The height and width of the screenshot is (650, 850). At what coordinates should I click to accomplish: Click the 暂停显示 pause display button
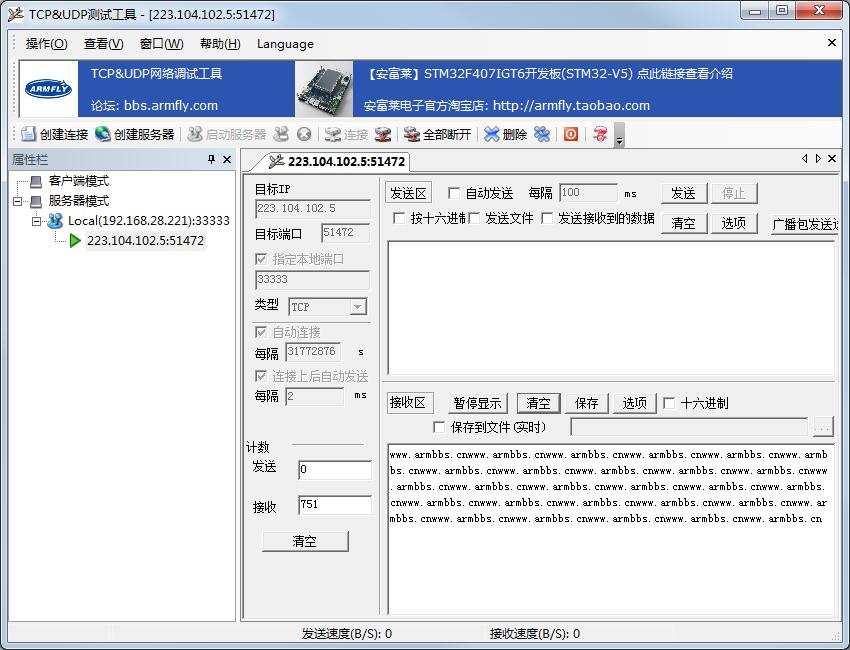click(x=476, y=403)
